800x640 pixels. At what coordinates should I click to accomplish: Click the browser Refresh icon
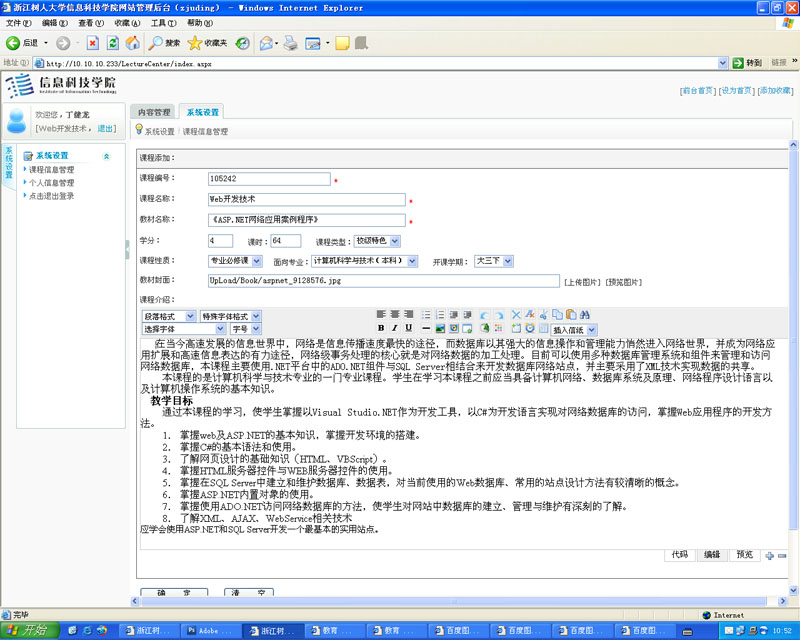pyautogui.click(x=112, y=43)
